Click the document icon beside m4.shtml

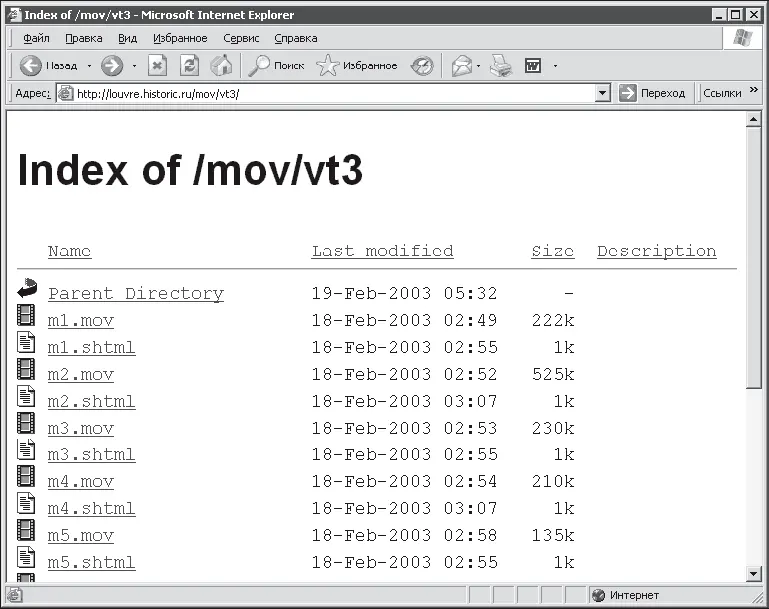point(26,503)
